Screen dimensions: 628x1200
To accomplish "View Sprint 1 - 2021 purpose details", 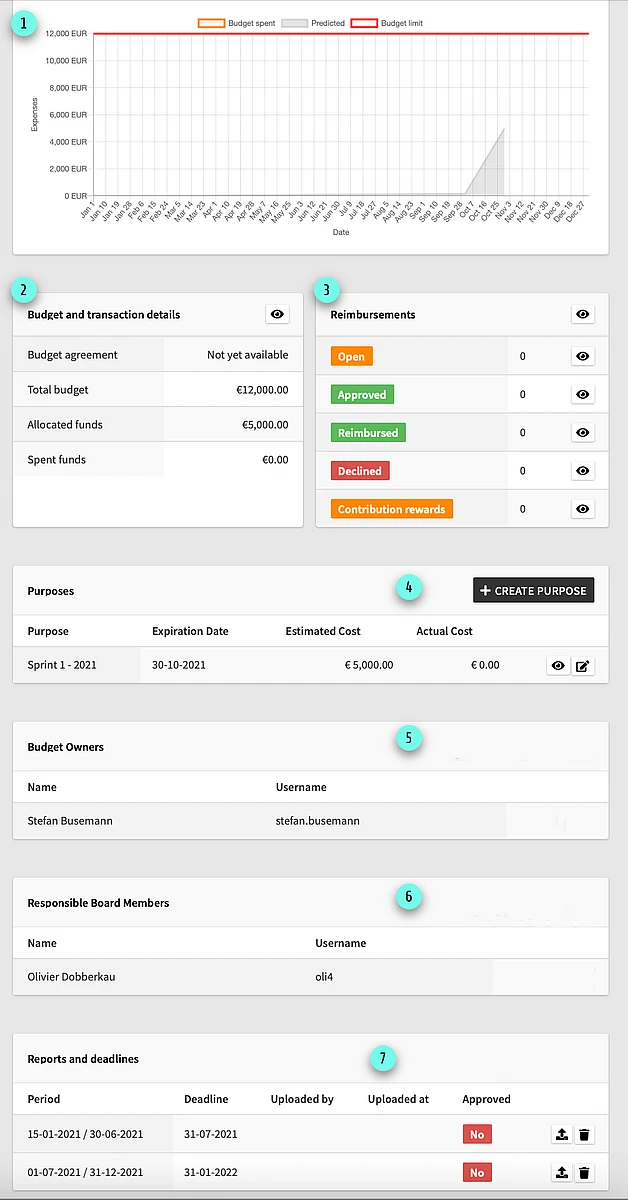I will tap(558, 666).
